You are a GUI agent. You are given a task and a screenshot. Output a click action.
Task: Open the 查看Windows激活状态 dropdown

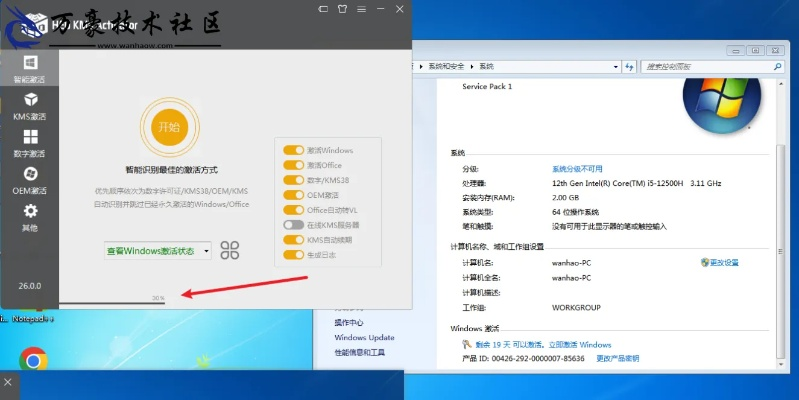tap(158, 251)
